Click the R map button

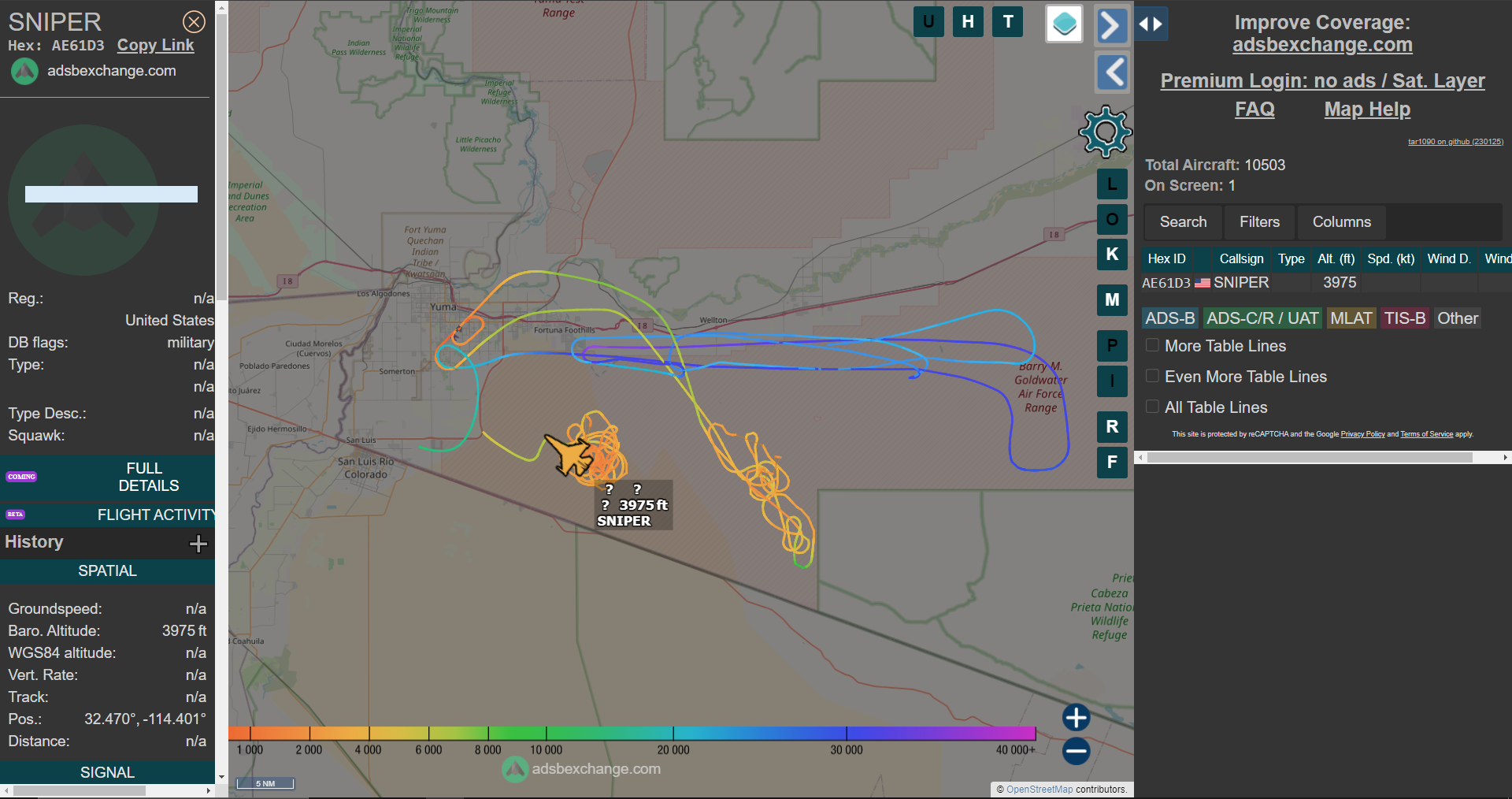[1112, 426]
